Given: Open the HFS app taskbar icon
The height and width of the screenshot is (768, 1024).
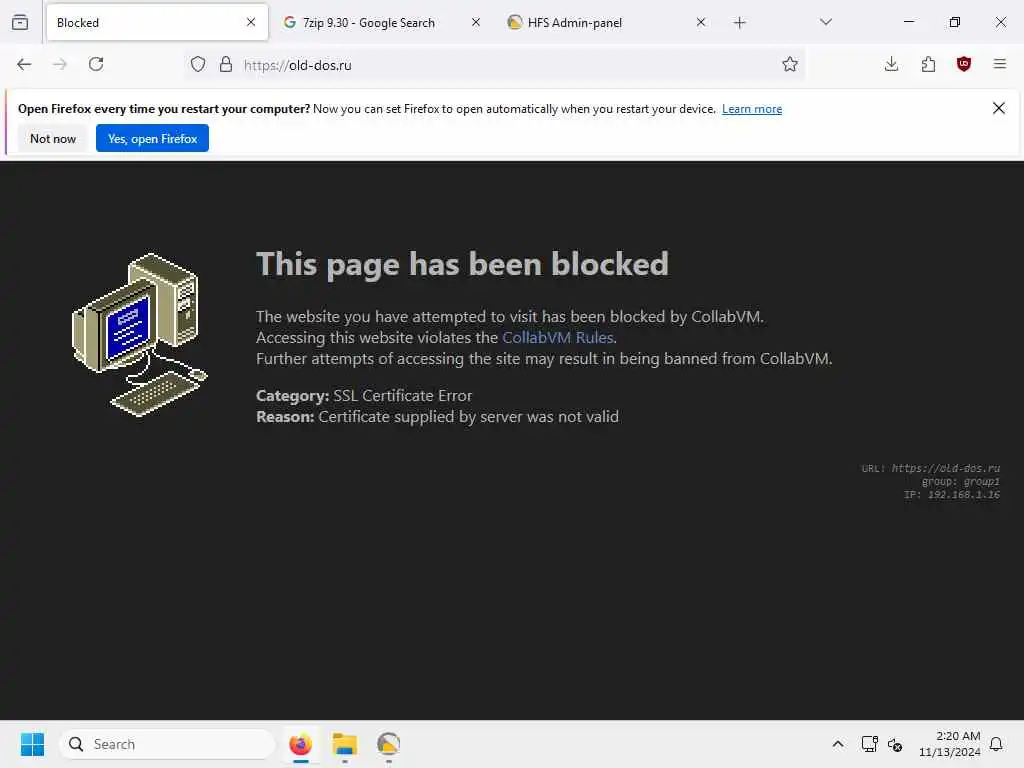Looking at the screenshot, I should (388, 744).
